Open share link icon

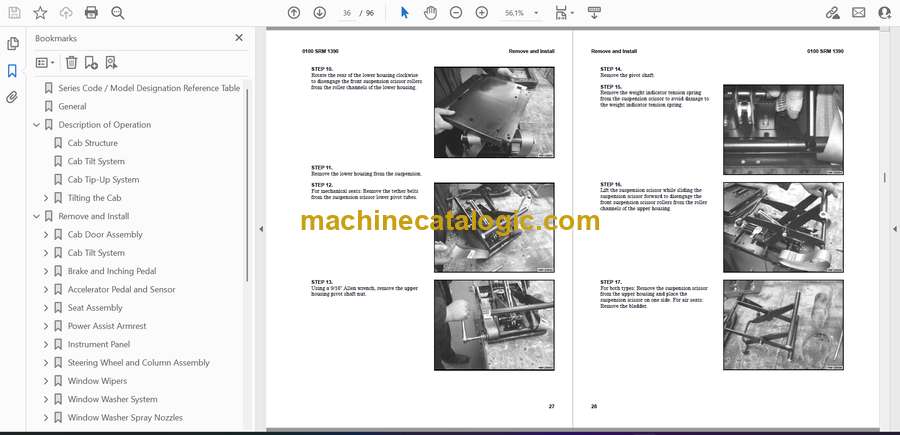(x=832, y=13)
